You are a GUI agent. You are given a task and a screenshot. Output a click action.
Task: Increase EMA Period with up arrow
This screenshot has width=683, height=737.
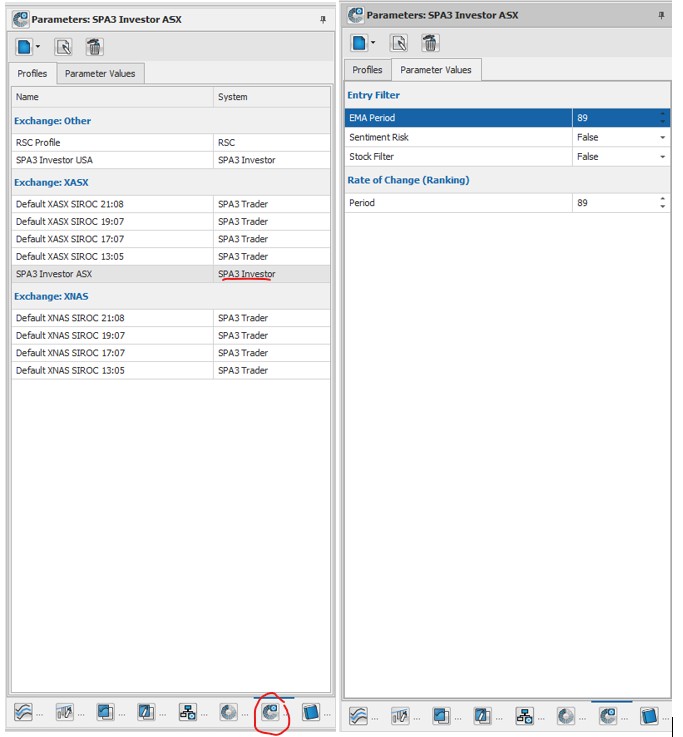pos(662,114)
